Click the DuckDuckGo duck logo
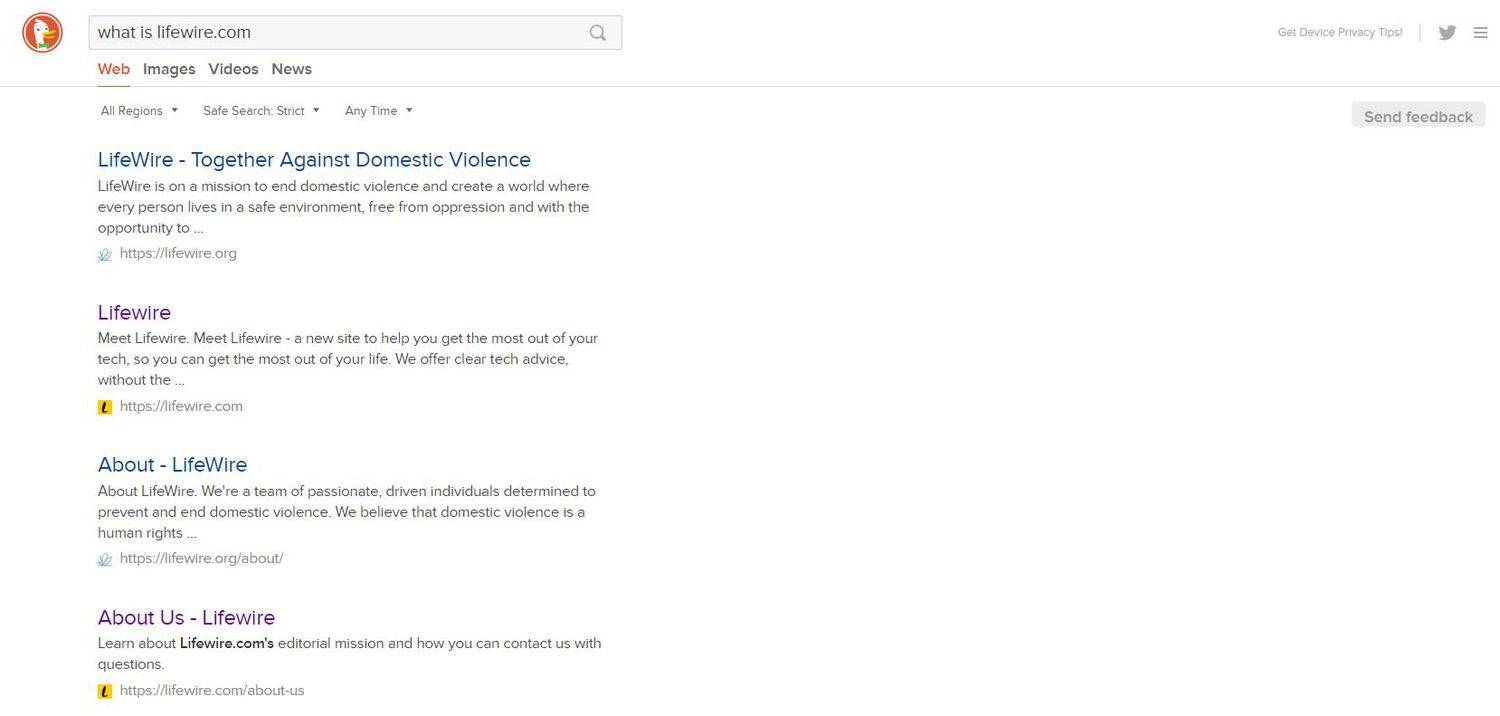The image size is (1500, 716). click(42, 33)
